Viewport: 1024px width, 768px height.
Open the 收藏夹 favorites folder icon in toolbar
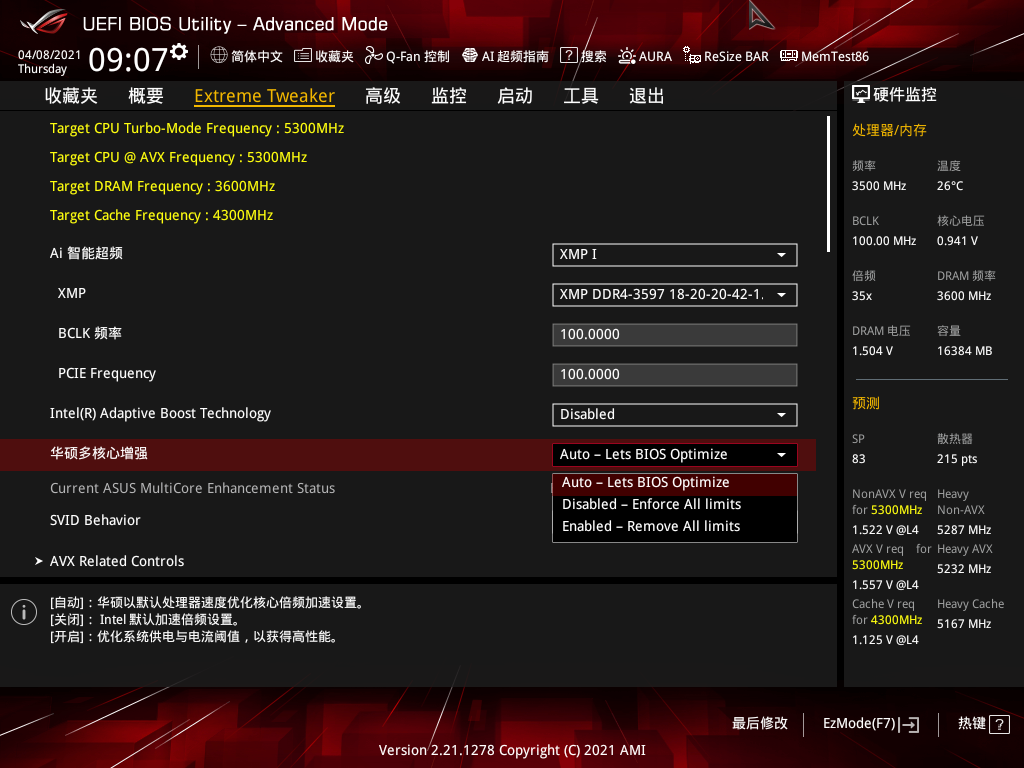(304, 56)
